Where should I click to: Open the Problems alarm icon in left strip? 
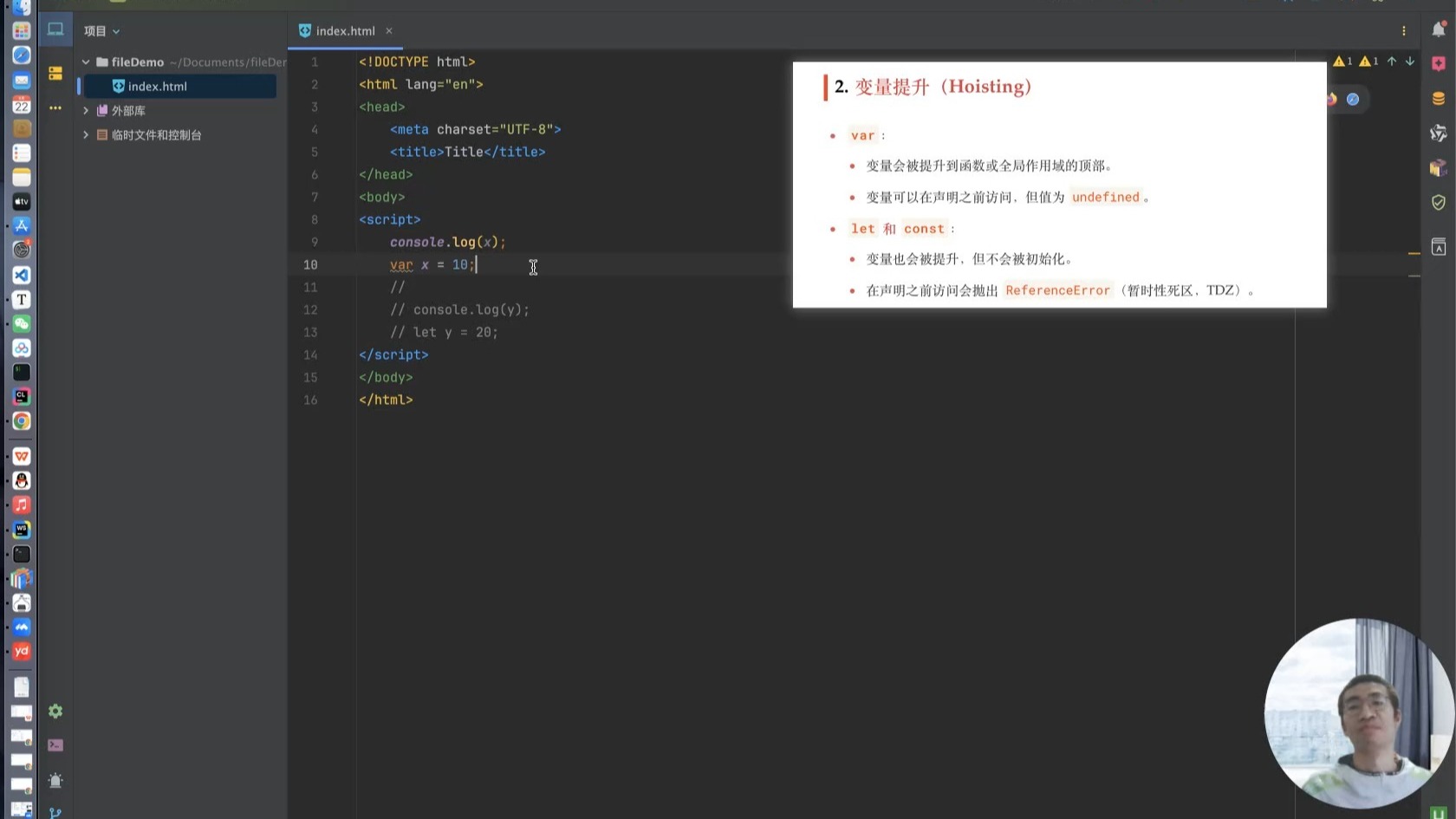(x=55, y=780)
